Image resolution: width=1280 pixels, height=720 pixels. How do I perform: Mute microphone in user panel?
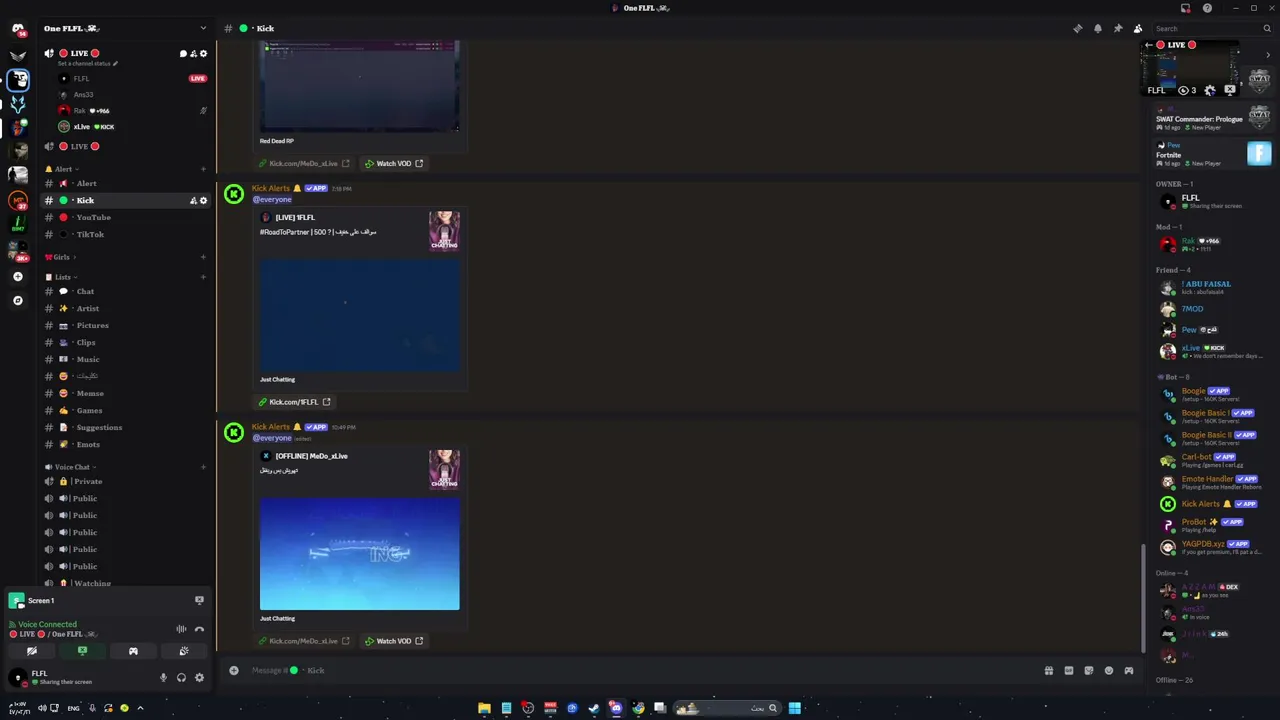tap(163, 678)
